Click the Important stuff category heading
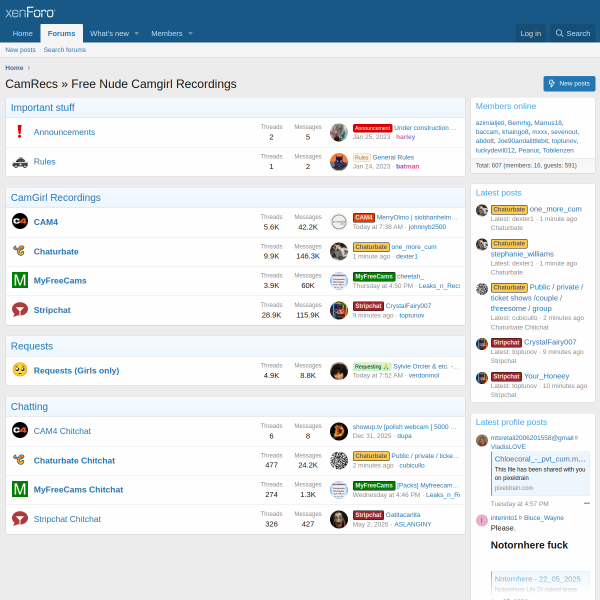The width and height of the screenshot is (600, 600). pos(42,108)
